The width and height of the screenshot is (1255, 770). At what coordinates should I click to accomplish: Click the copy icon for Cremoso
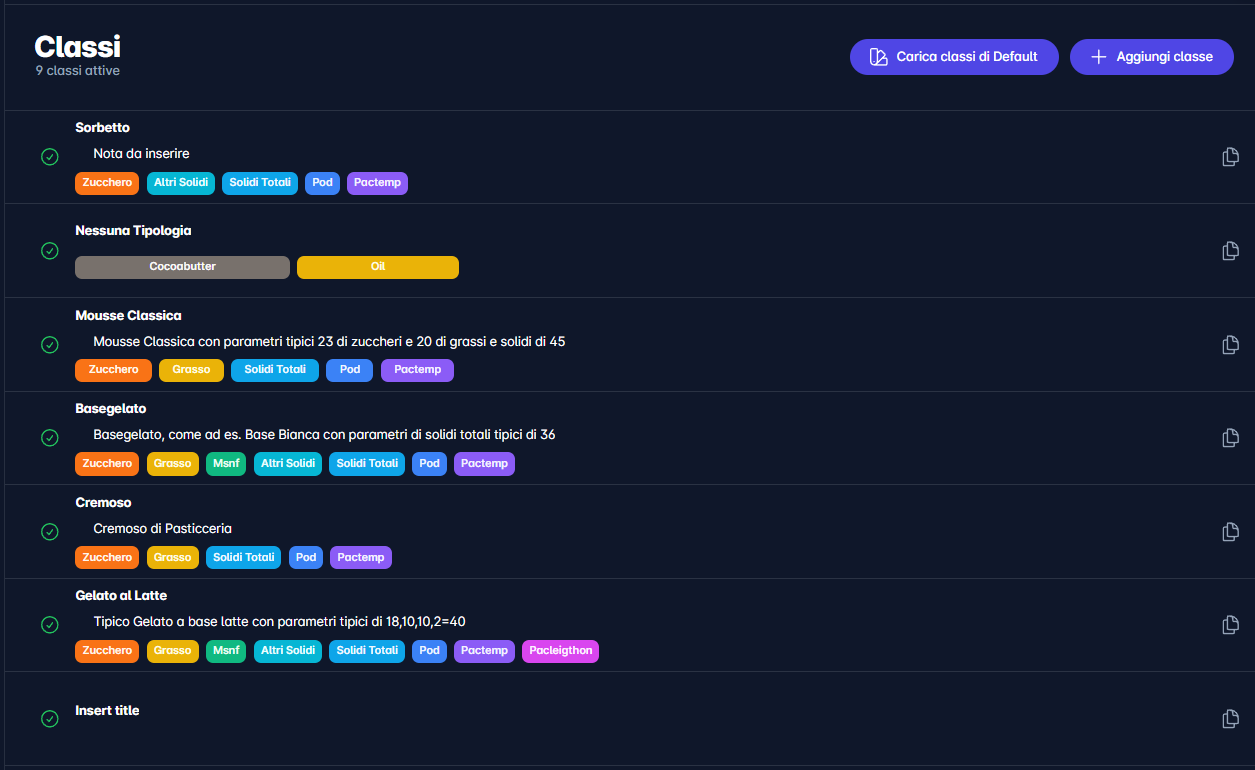[1231, 532]
